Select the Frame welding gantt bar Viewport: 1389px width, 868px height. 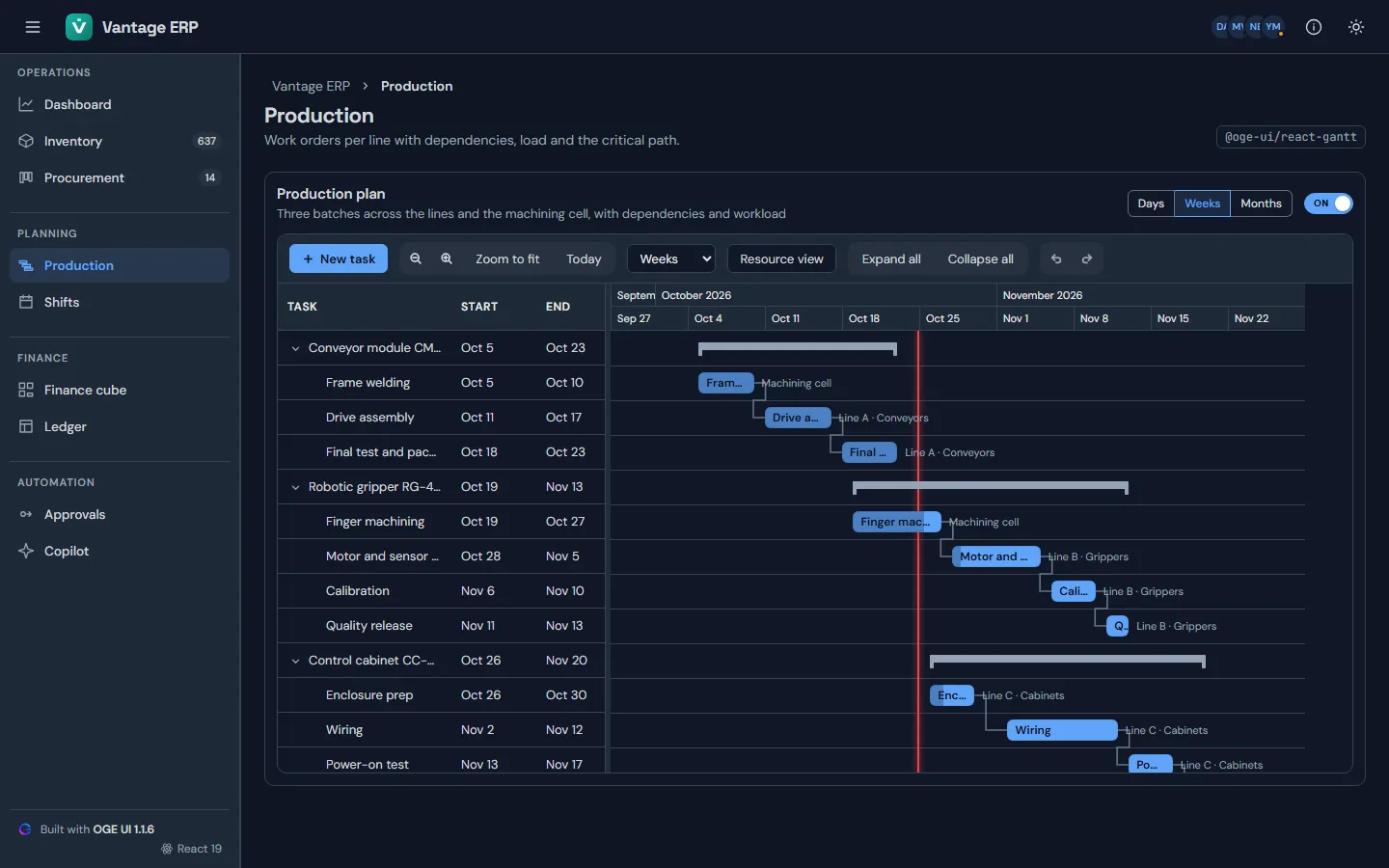(x=725, y=383)
